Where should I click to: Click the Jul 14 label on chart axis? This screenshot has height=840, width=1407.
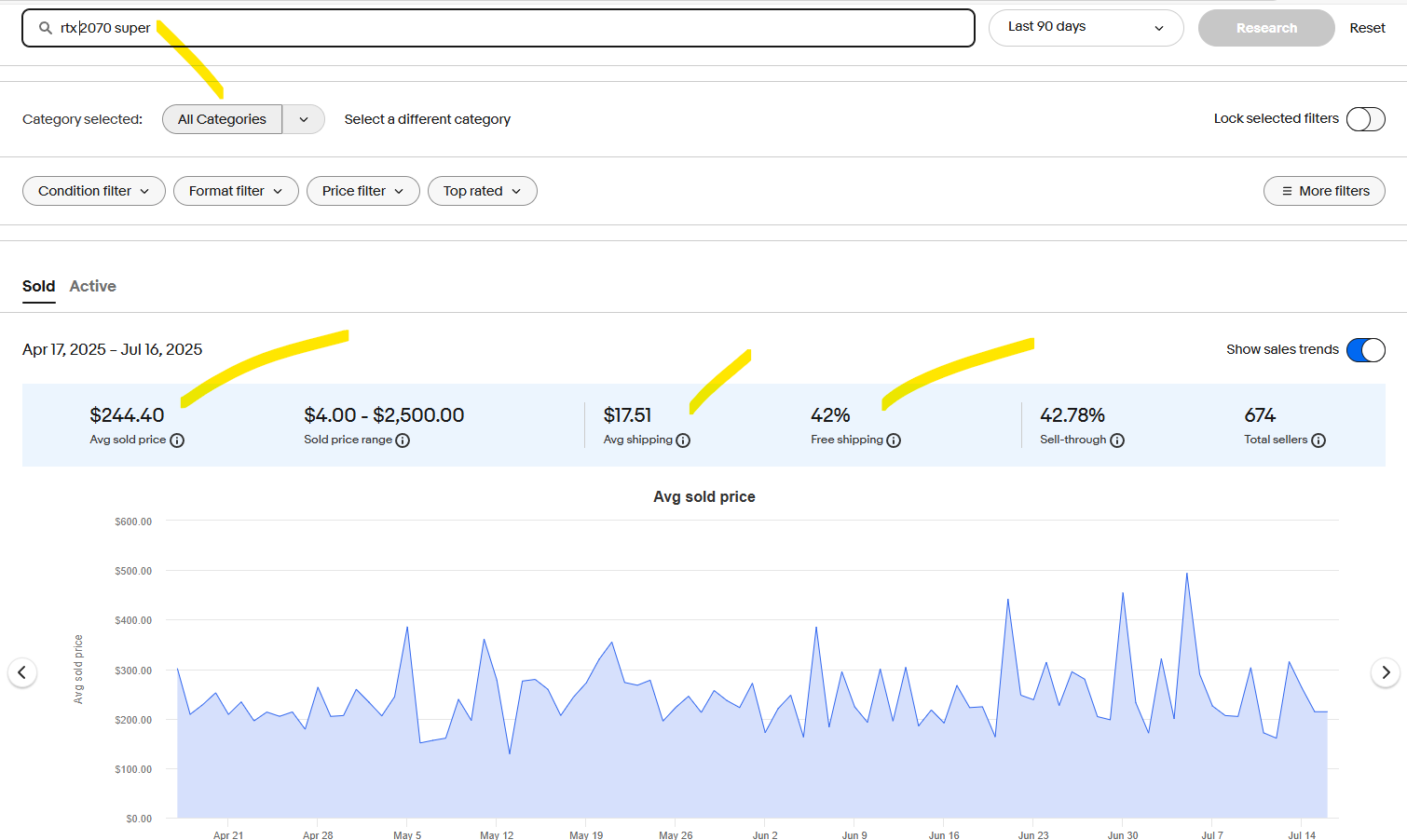coord(1302,834)
